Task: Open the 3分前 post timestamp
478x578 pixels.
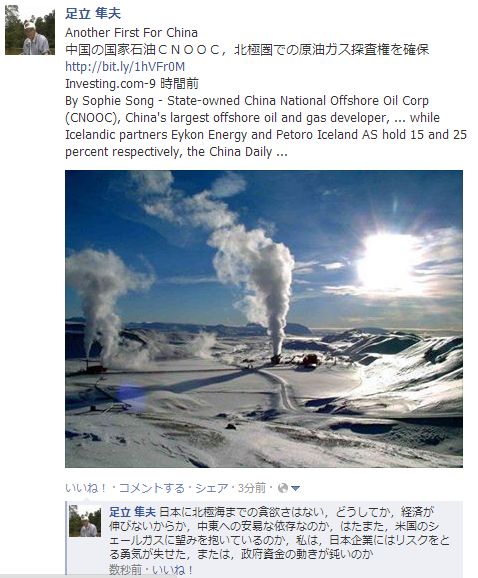Action: pyautogui.click(x=252, y=488)
